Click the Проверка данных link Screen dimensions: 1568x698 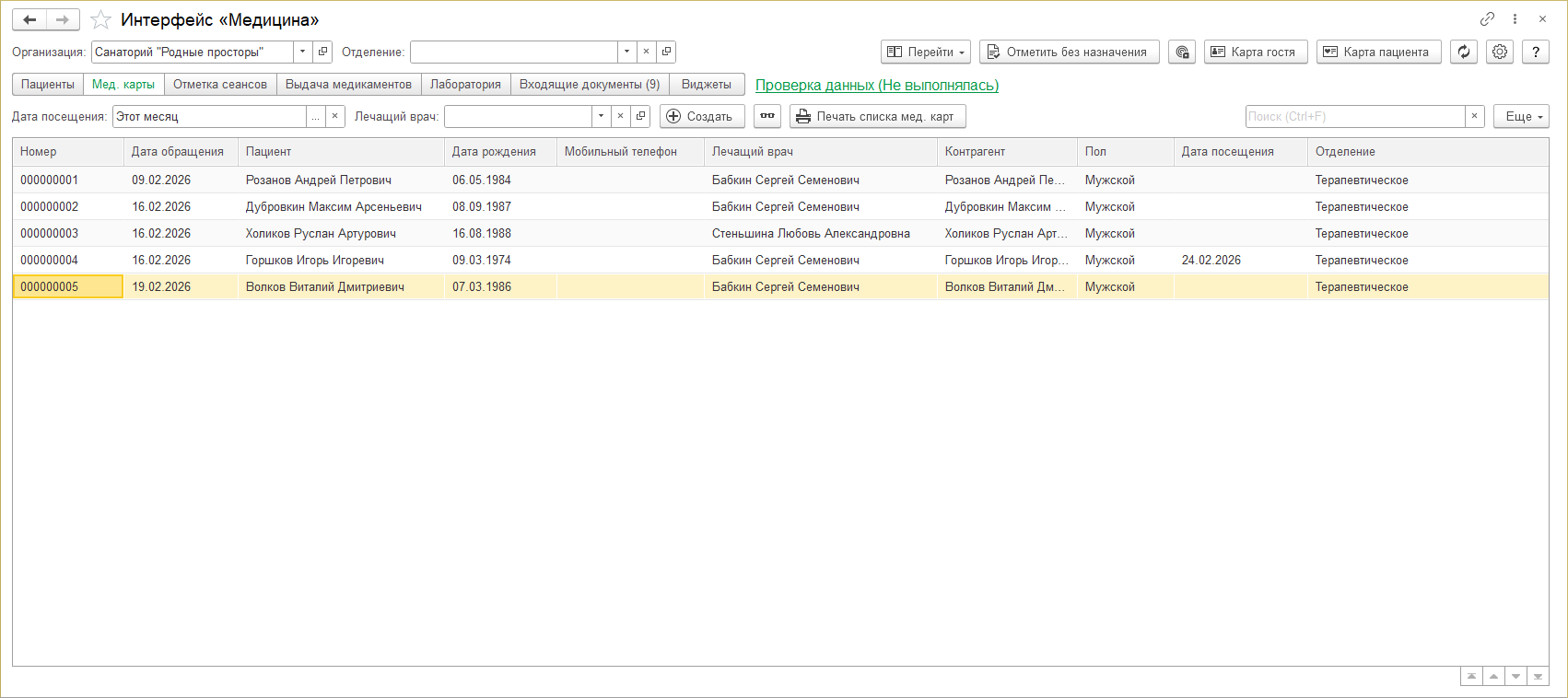876,86
